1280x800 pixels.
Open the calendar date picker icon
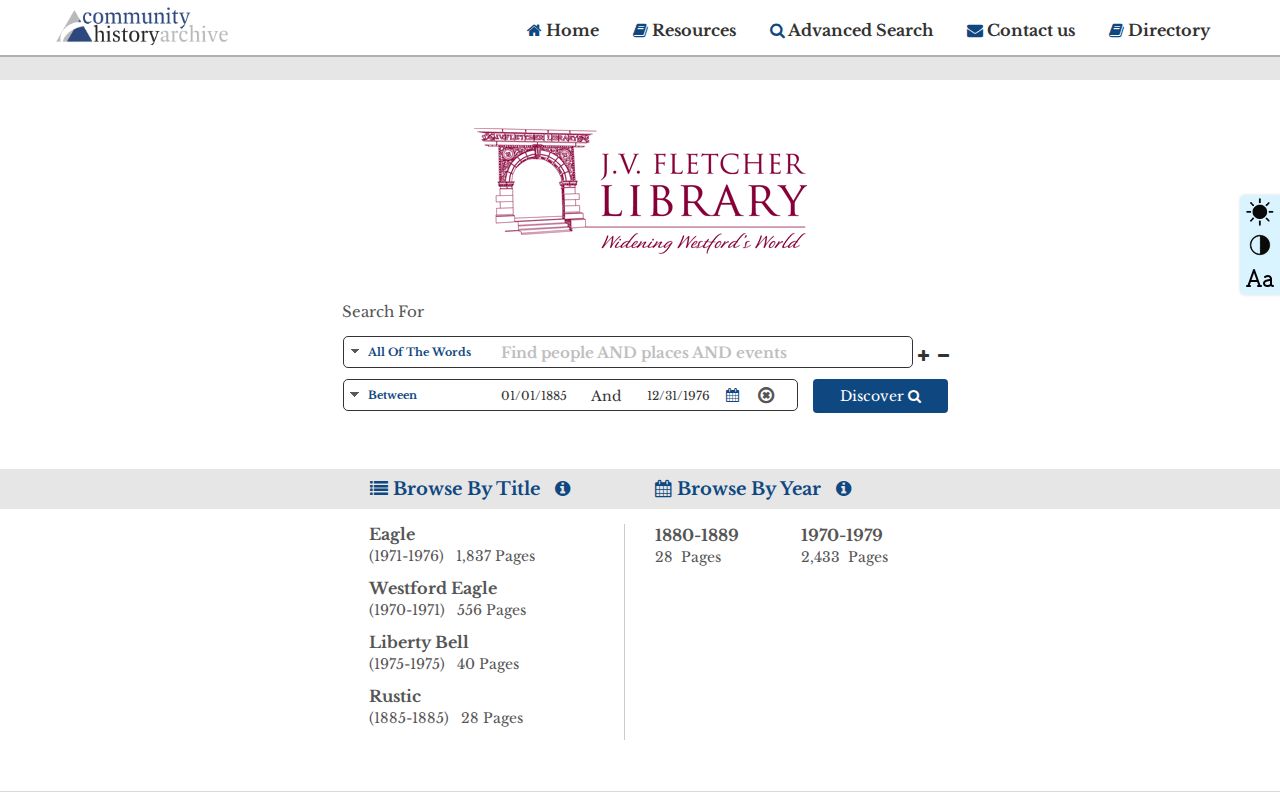732,395
